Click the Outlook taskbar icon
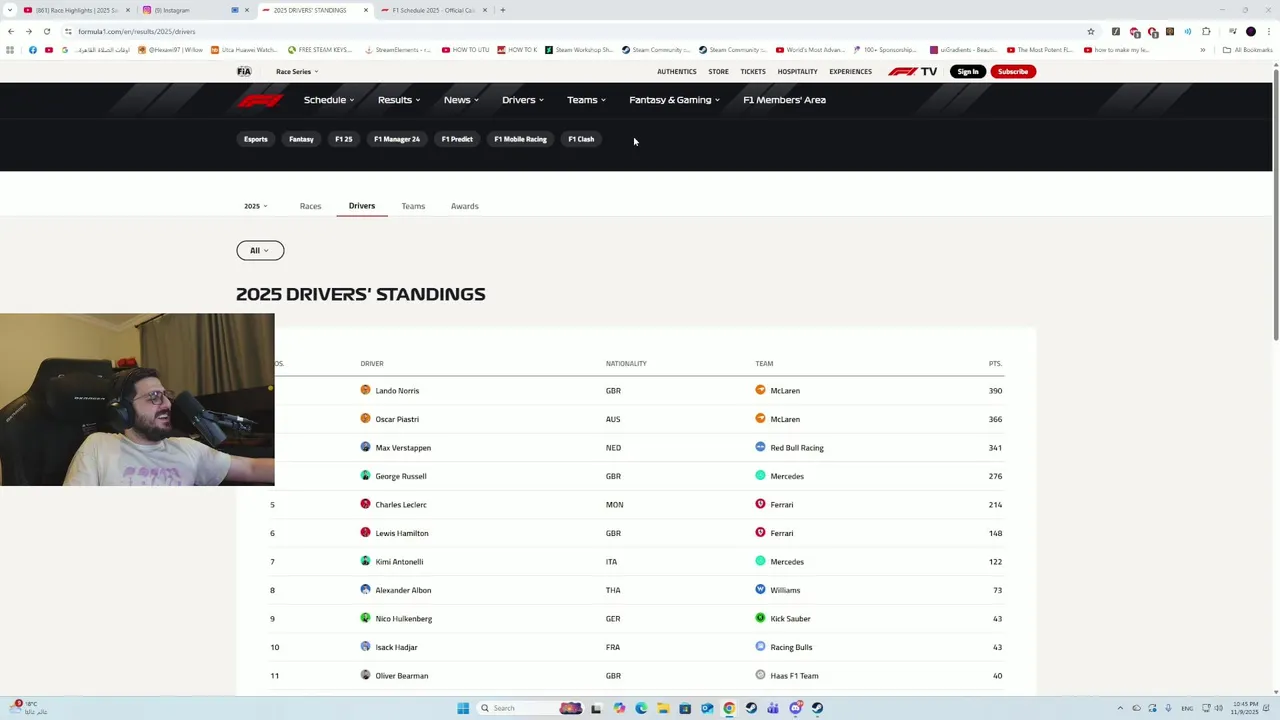Screen dimensions: 1280x720 pos(707,708)
